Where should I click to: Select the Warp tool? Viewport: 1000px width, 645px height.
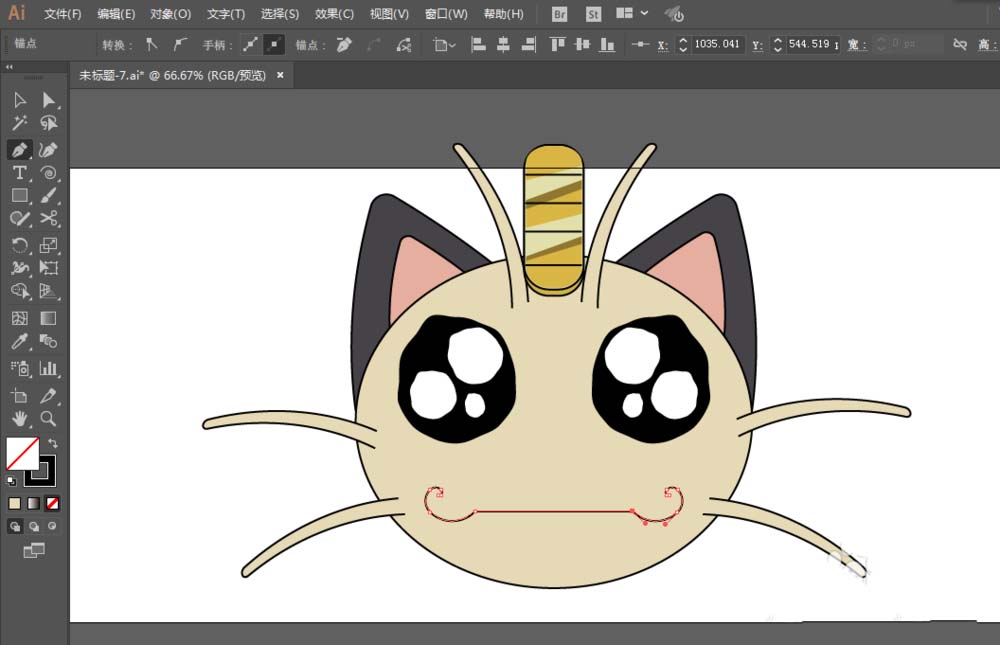pyautogui.click(x=20, y=268)
